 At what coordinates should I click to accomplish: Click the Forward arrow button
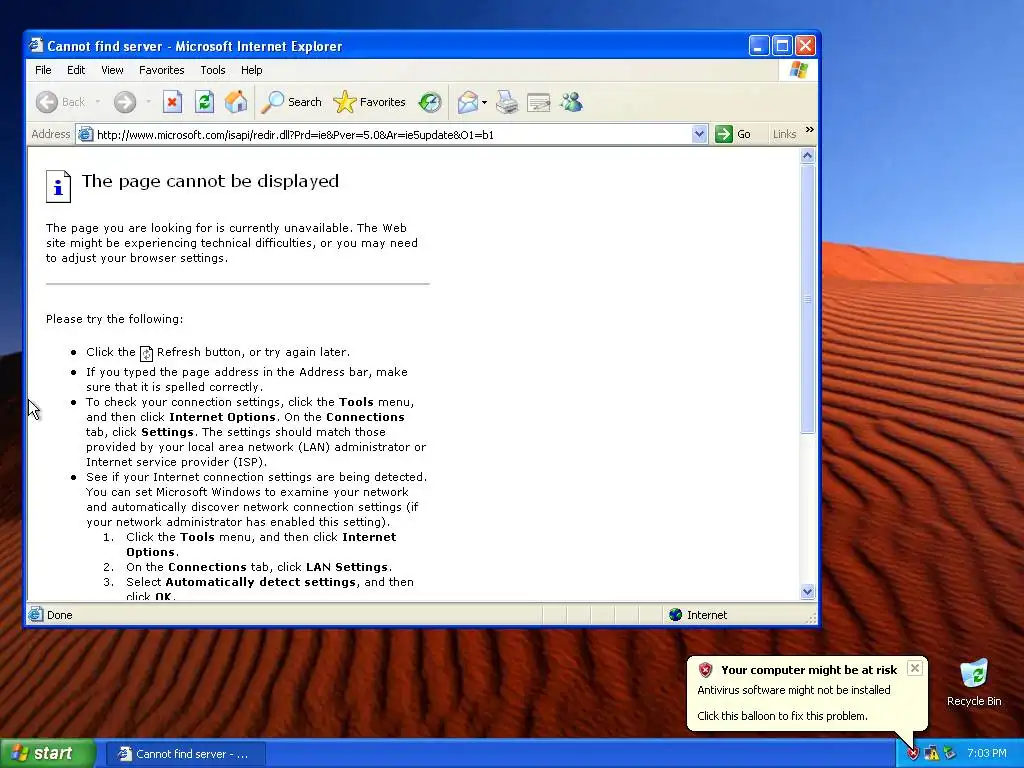125,102
